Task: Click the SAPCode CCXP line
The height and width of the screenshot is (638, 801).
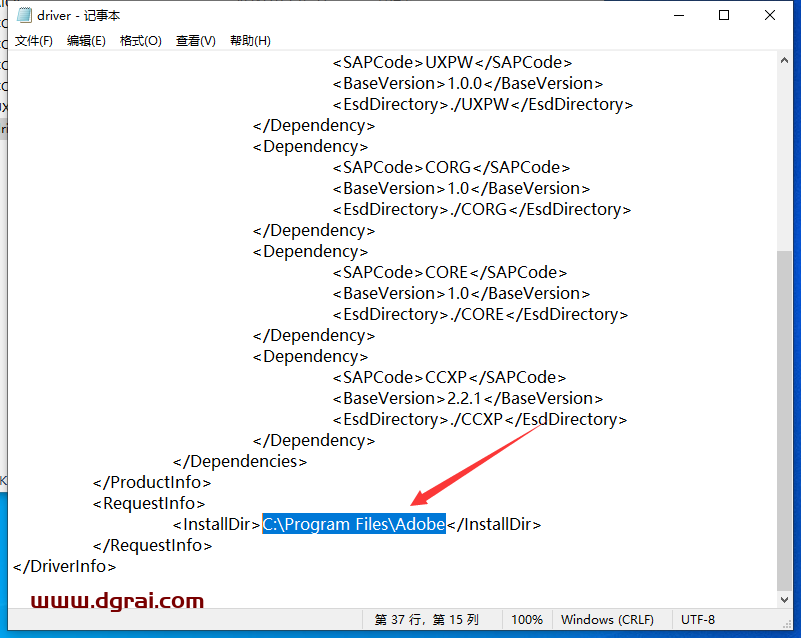Action: pos(449,377)
